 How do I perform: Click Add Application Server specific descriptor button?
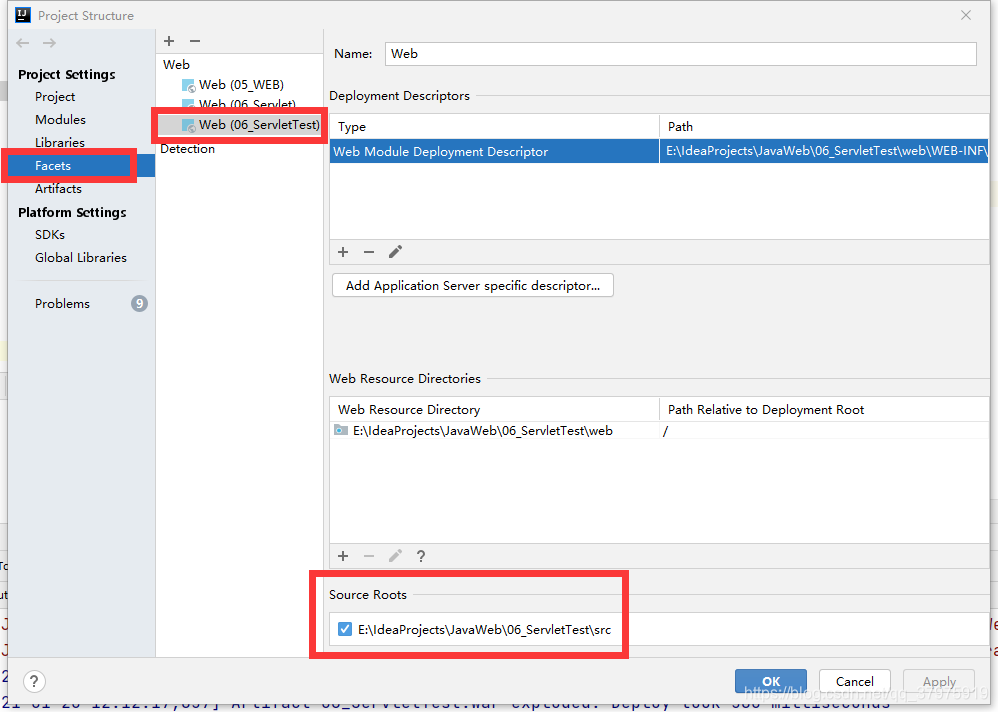coord(473,285)
